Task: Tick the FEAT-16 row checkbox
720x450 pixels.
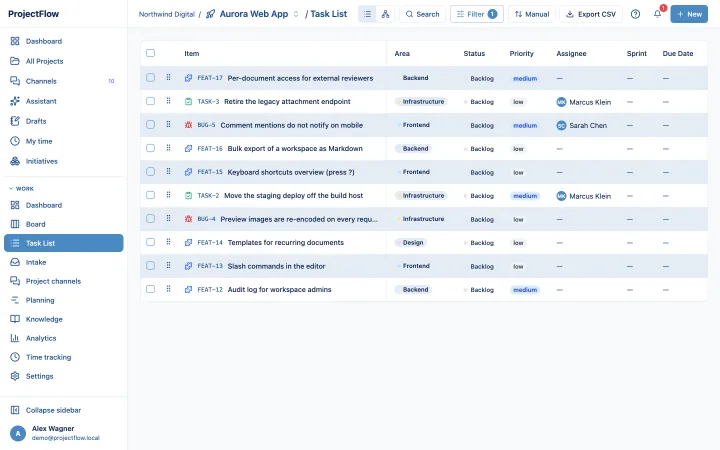Action: (151, 148)
